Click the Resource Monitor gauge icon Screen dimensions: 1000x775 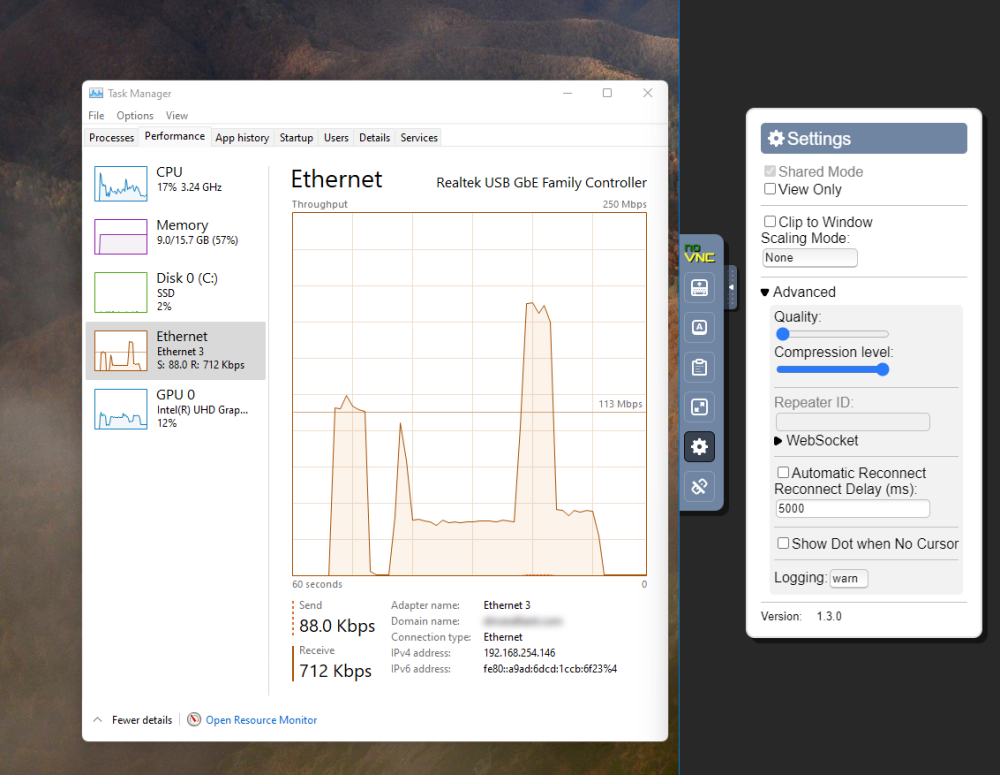[194, 720]
